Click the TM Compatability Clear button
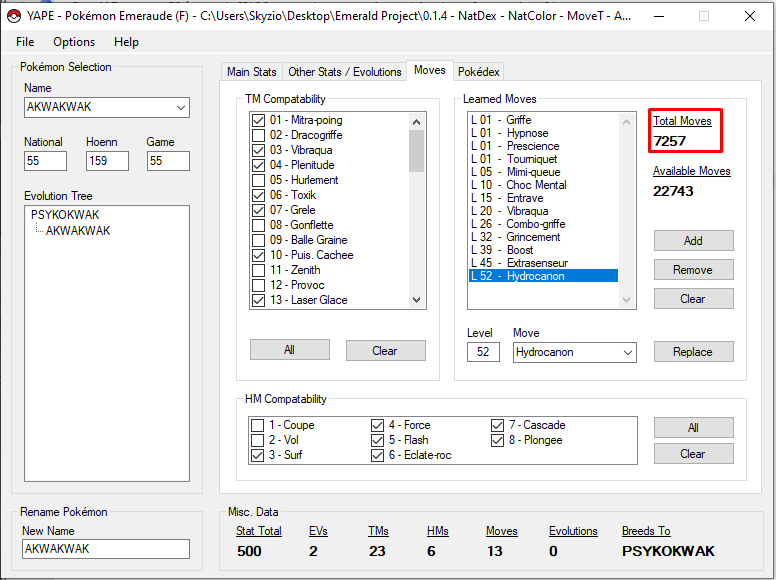Screen dimensions: 776x580 point(385,350)
